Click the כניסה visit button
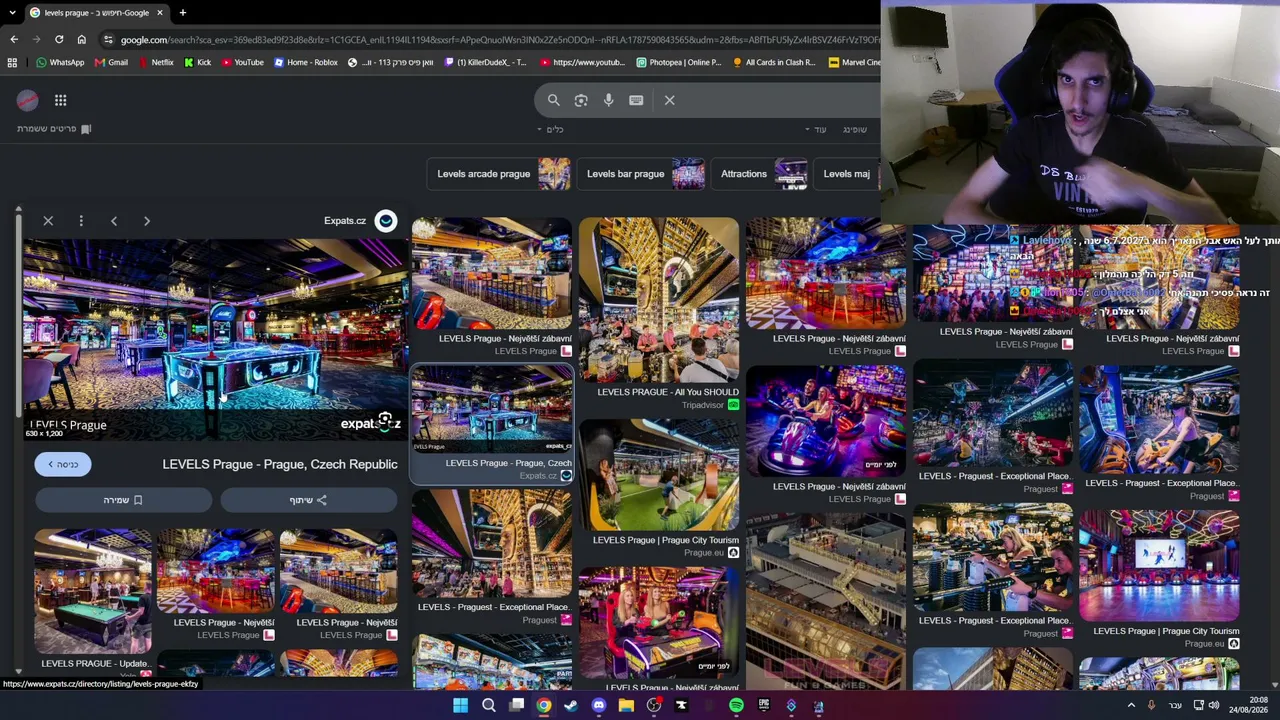Image resolution: width=1280 pixels, height=720 pixels. [x=63, y=464]
